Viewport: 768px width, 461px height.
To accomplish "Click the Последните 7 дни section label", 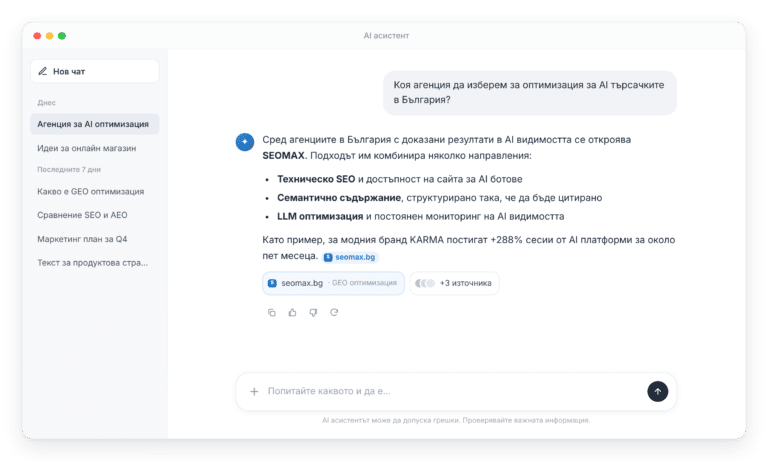I will tap(69, 170).
